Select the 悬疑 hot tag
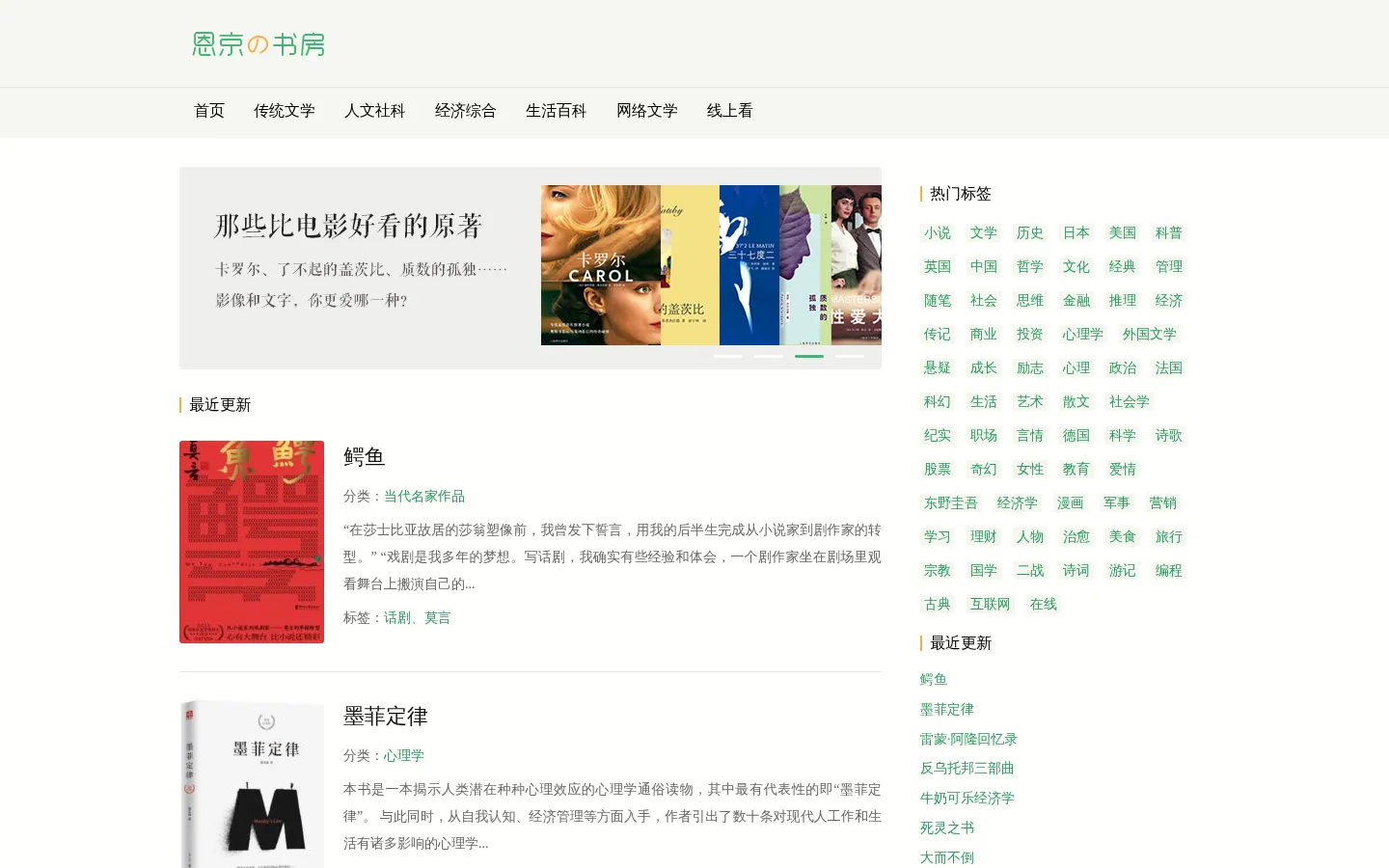 938,367
